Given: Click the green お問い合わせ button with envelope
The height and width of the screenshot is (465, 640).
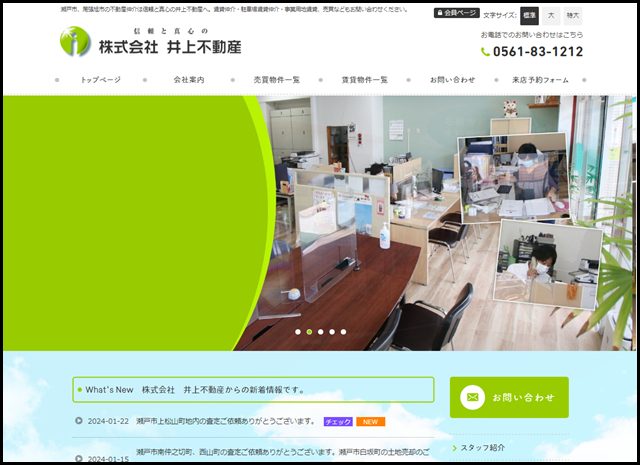Looking at the screenshot, I should pos(509,397).
